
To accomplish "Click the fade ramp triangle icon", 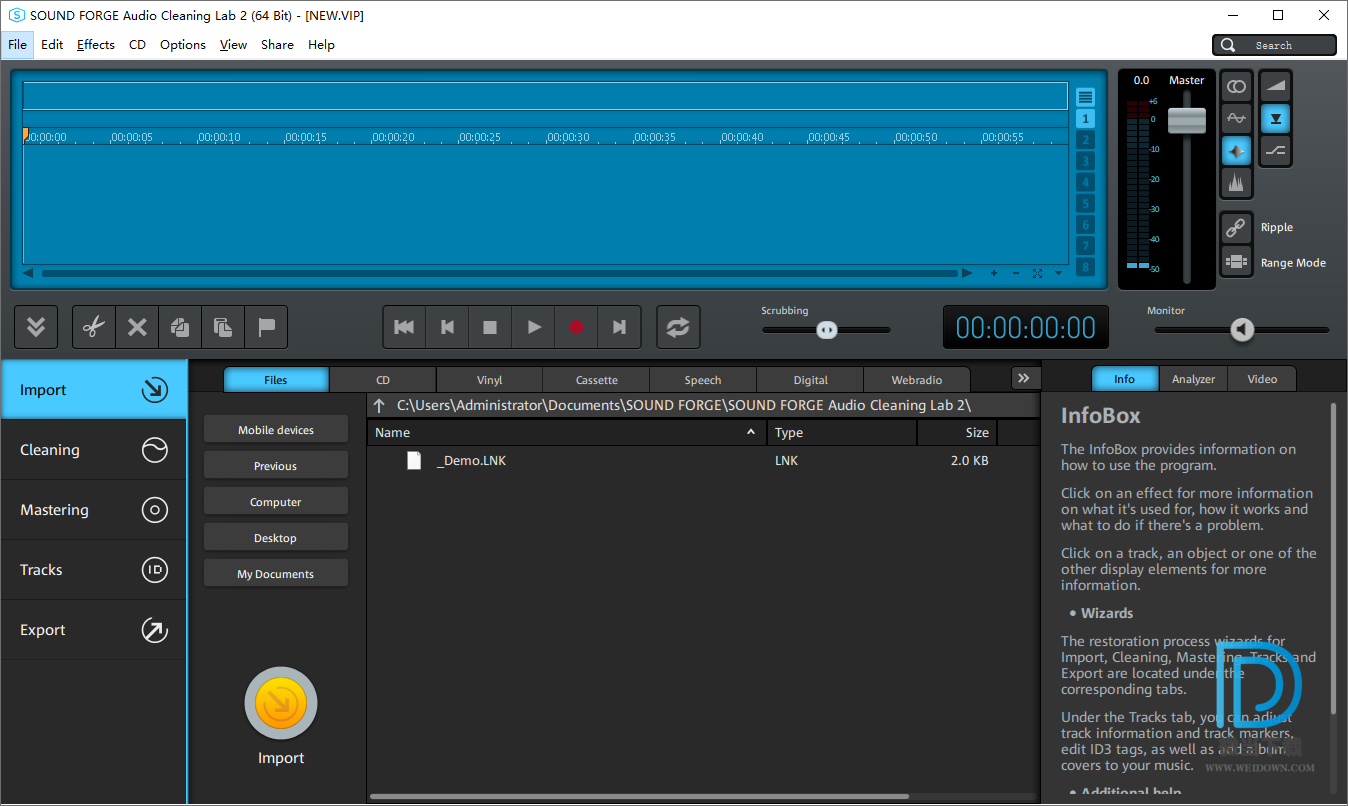I will [1275, 87].
